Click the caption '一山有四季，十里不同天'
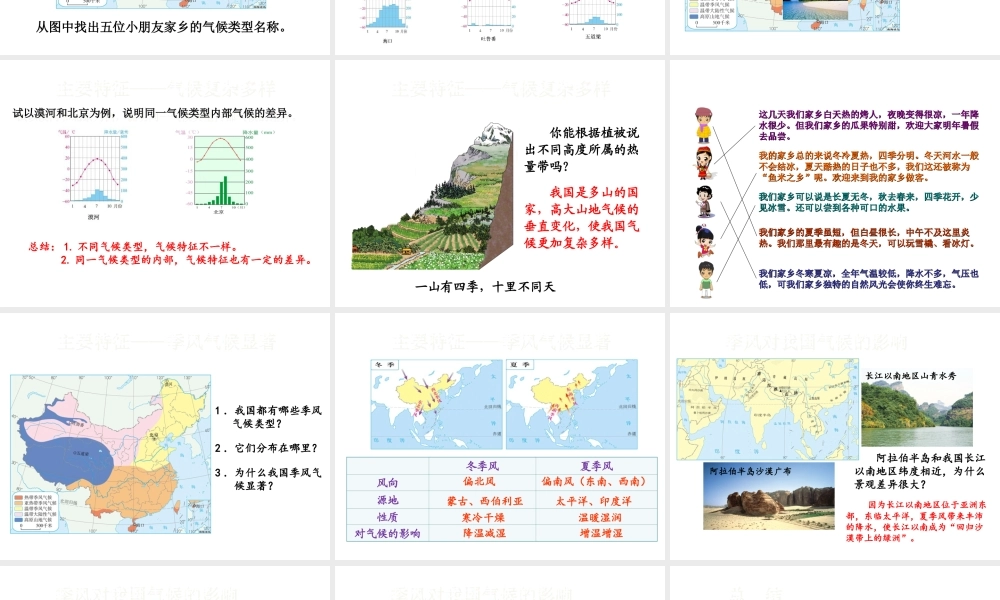This screenshot has width=1000, height=600. 485,286
